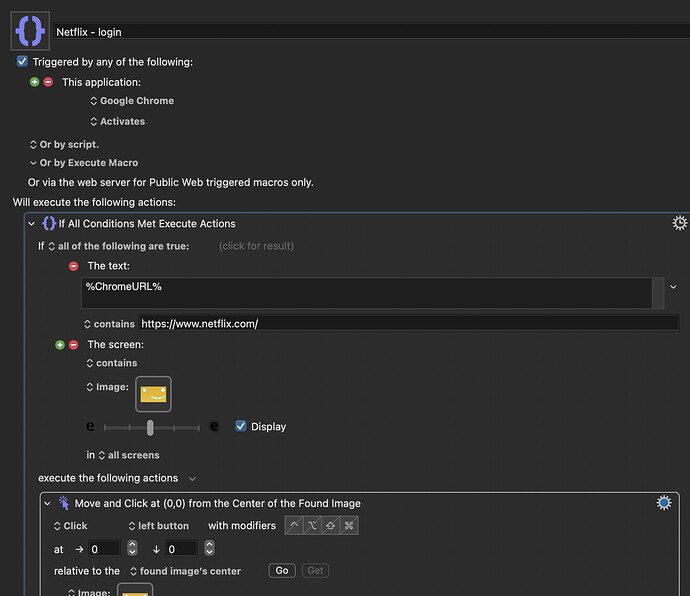Change the 'all screens' popup
This screenshot has width=690, height=596.
pyautogui.click(x=128, y=455)
